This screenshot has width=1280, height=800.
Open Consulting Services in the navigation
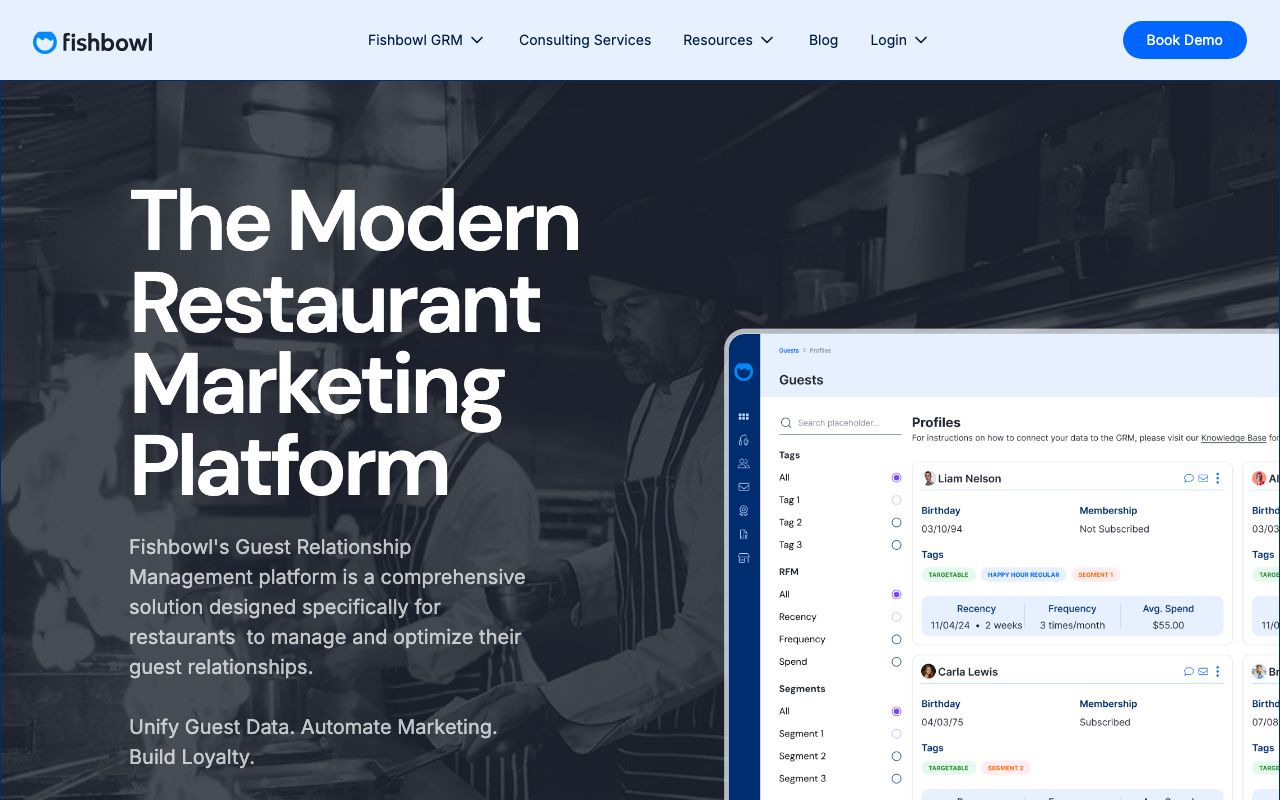[x=585, y=40]
